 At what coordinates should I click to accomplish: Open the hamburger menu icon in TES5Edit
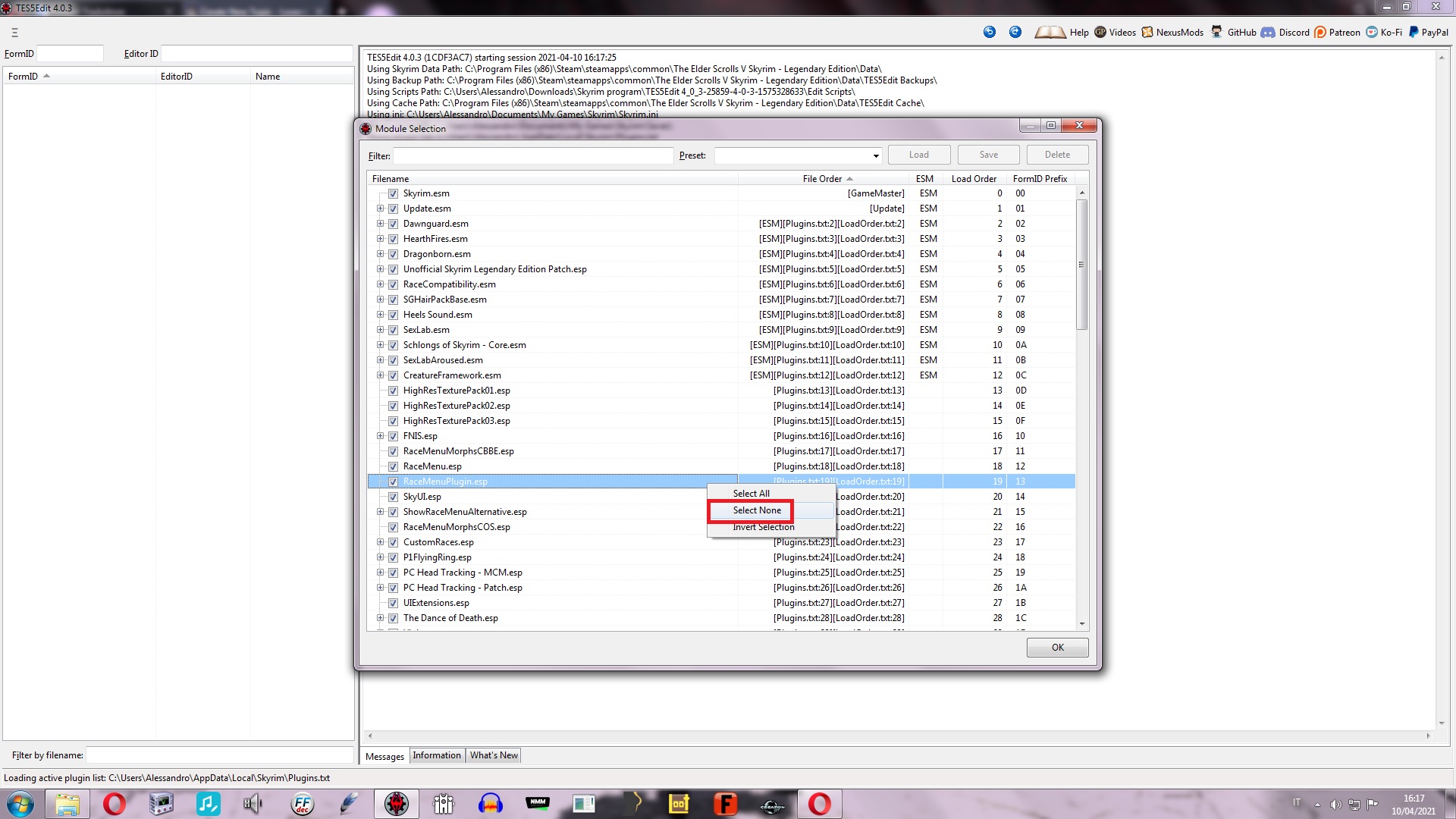click(x=14, y=33)
